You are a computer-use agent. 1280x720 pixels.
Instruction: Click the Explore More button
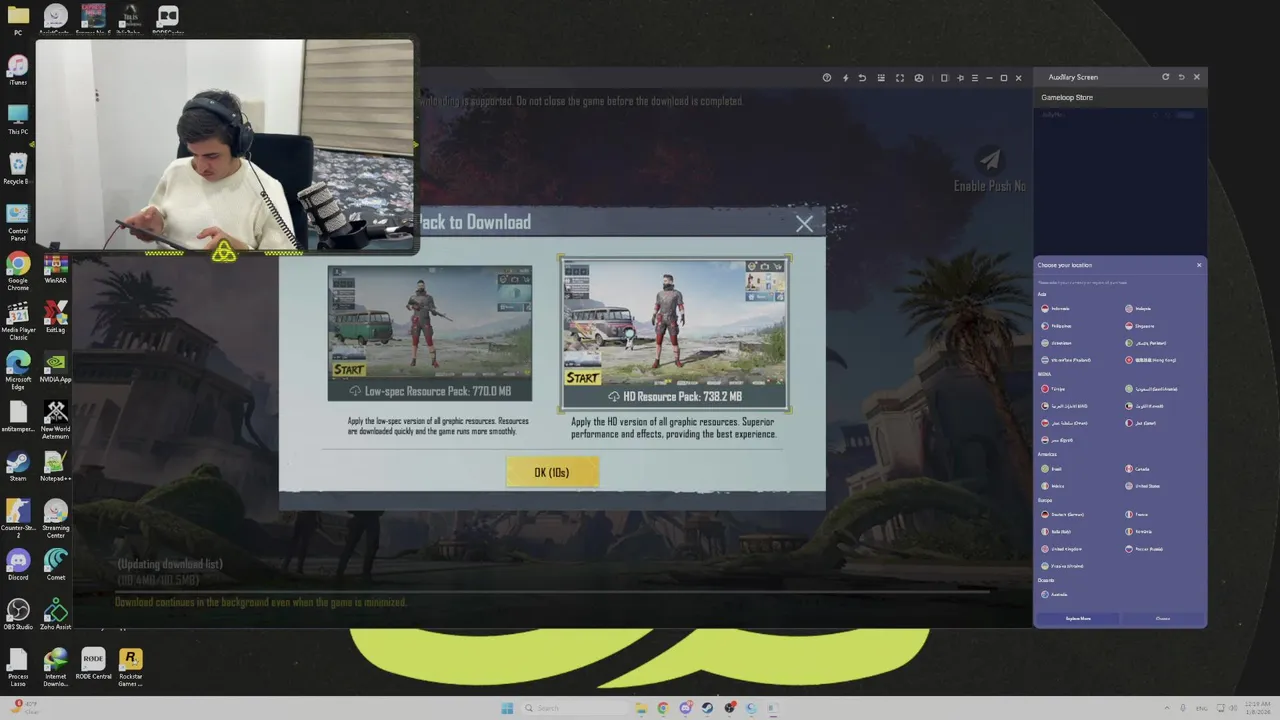click(1078, 619)
